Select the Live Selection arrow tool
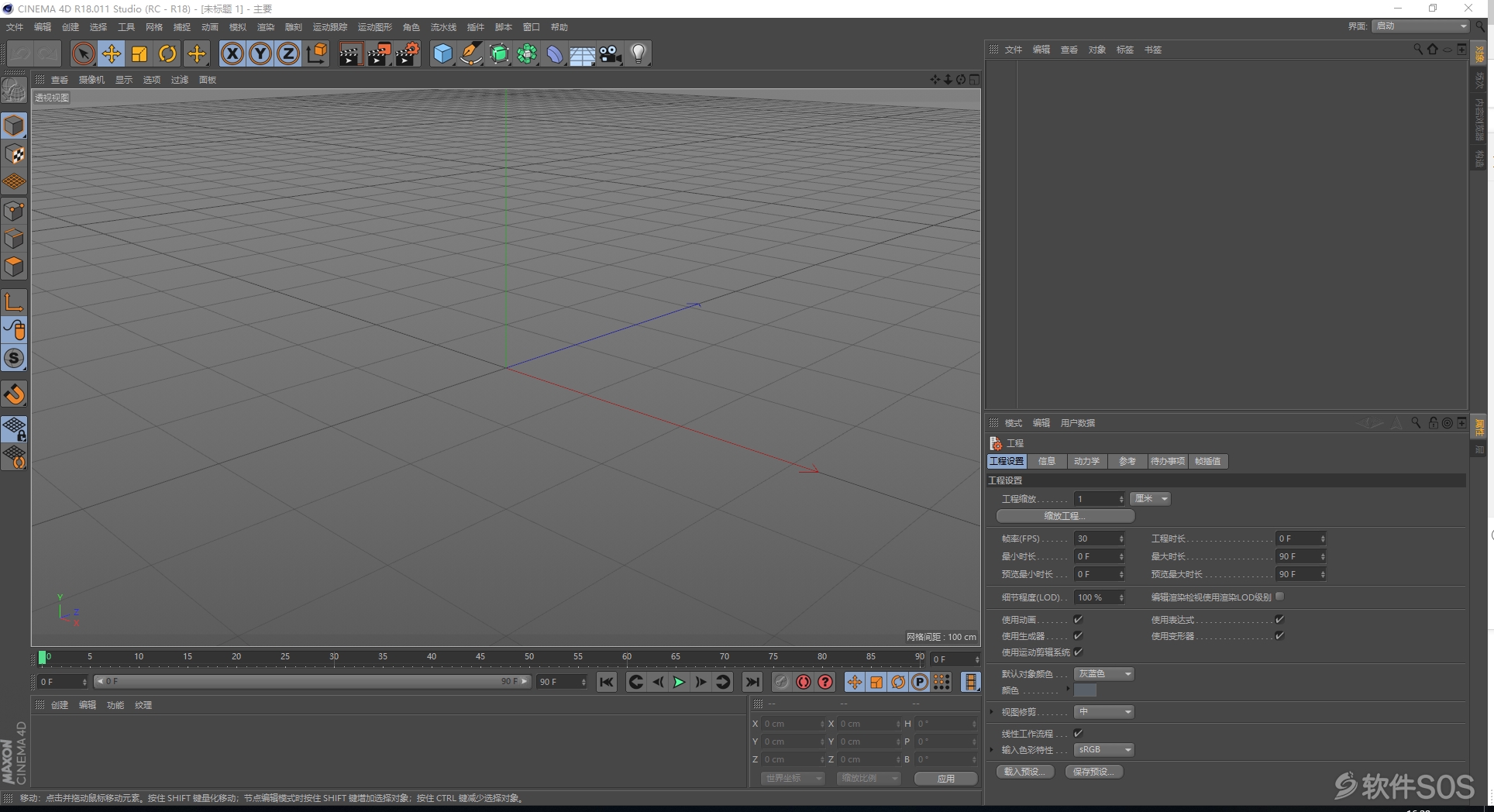 pyautogui.click(x=83, y=53)
